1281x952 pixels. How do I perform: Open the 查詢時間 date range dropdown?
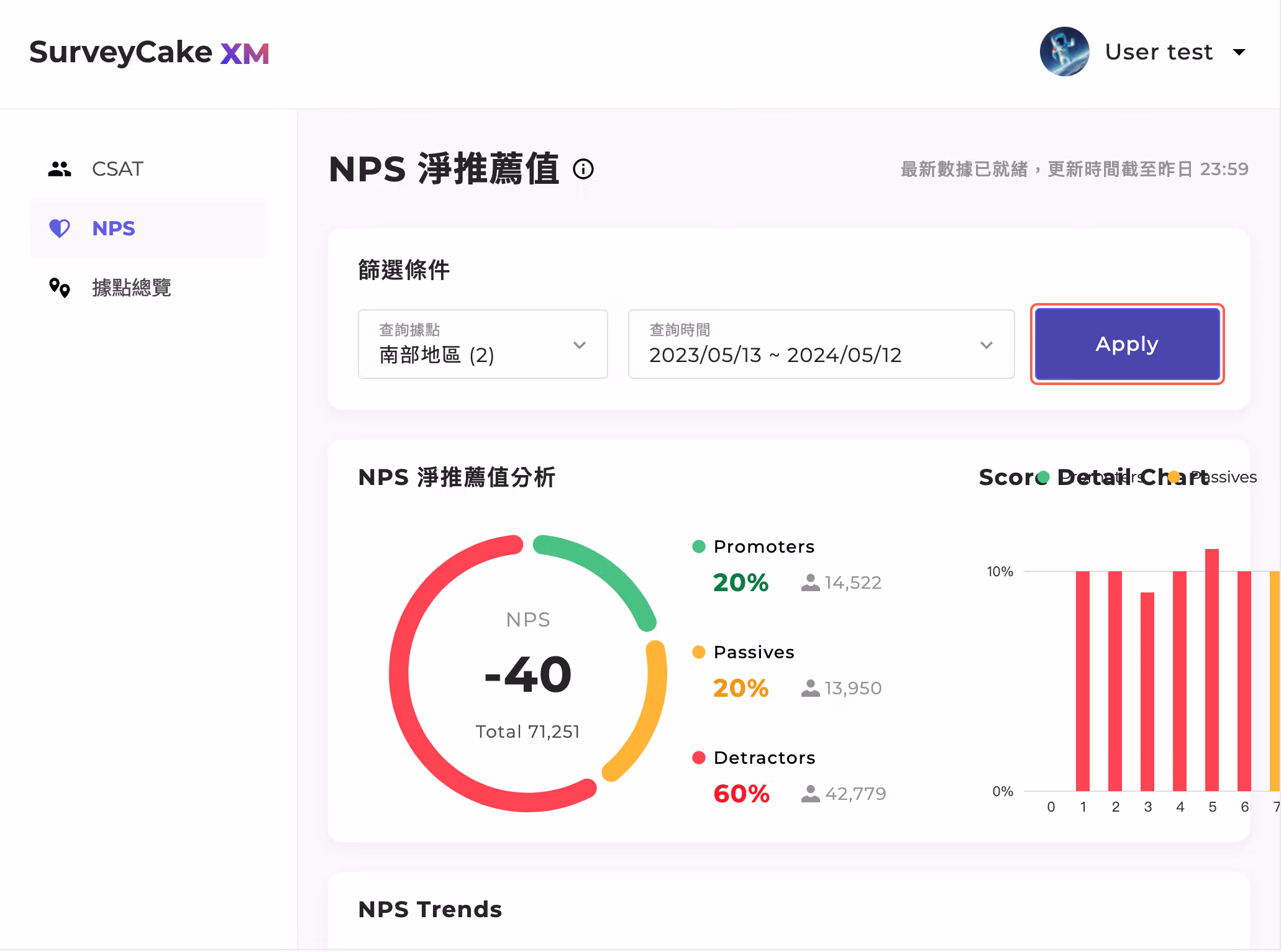(x=821, y=344)
